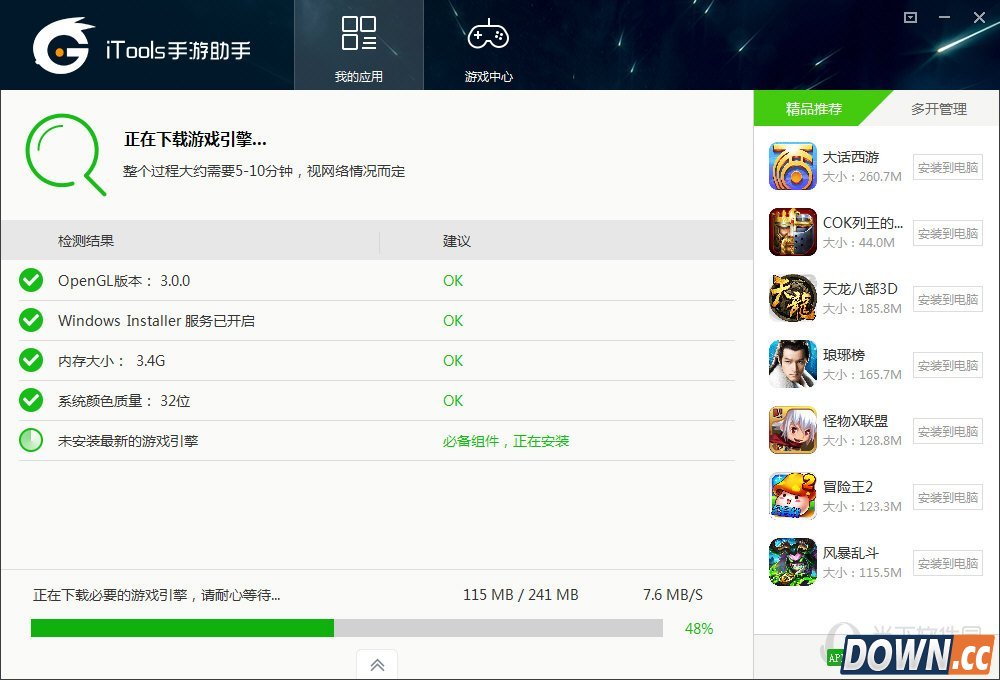Screen dimensions: 1000x680
Task: Click the 系统颜色质量： 32位 text
Action: pyautogui.click(x=124, y=401)
